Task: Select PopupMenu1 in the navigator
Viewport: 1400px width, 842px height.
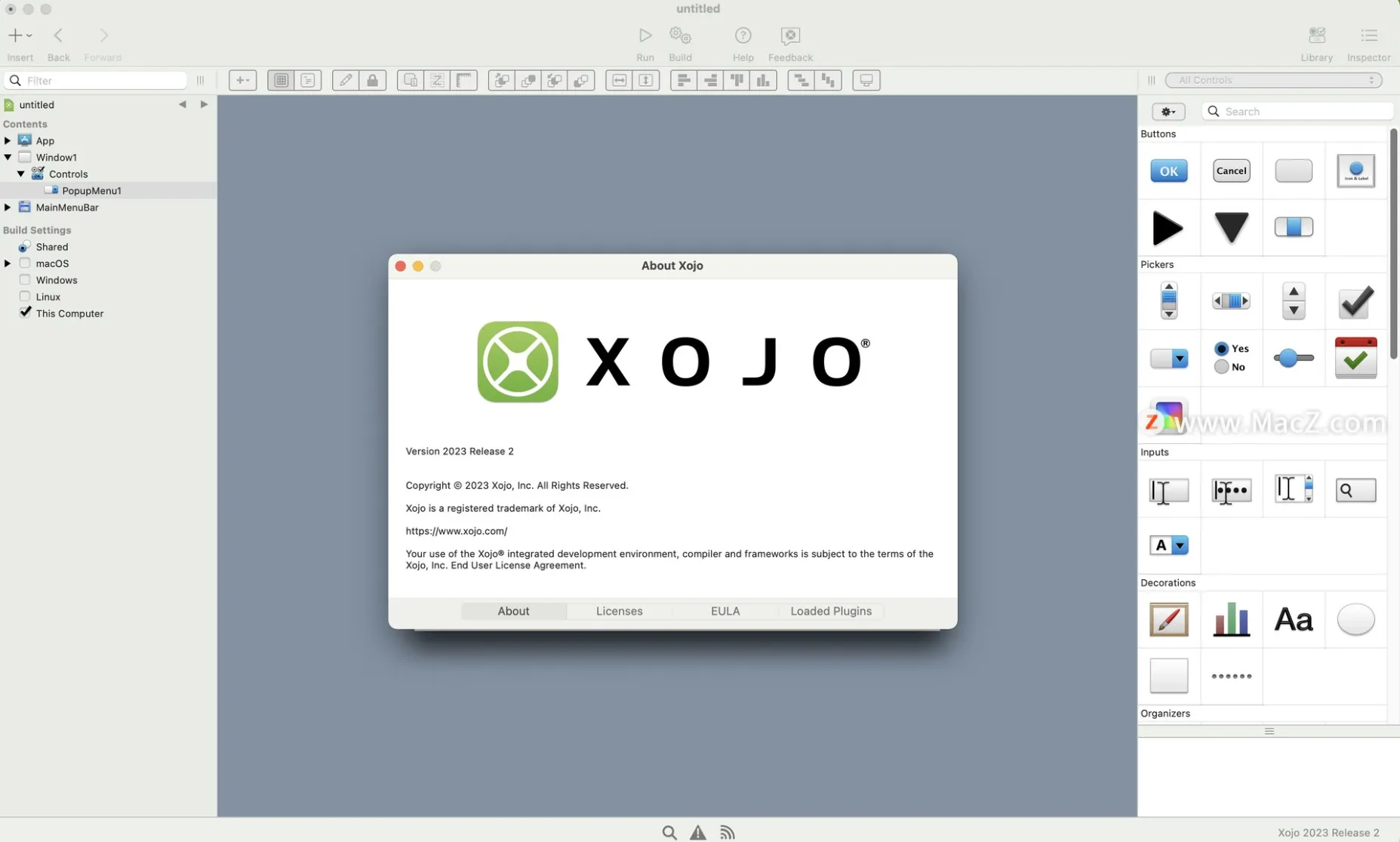Action: (91, 190)
